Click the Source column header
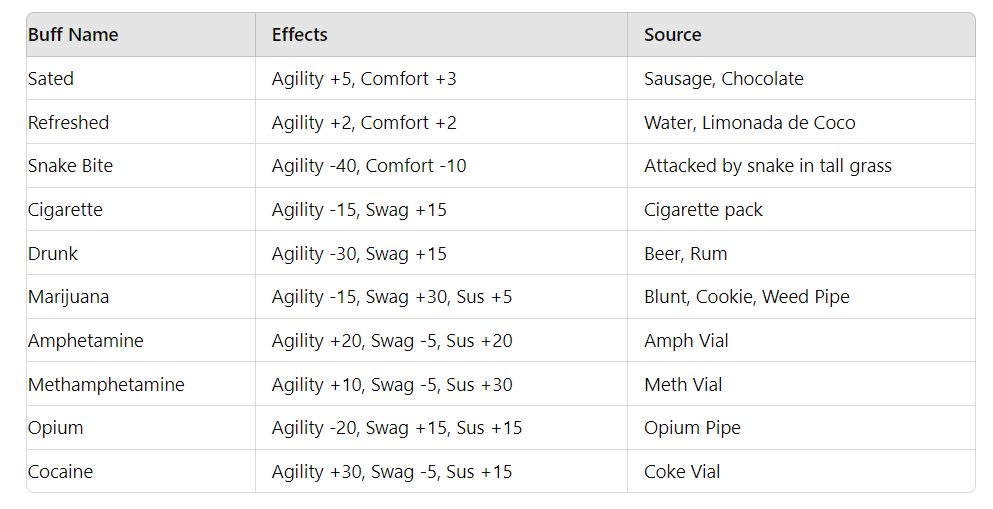Viewport: 993px width, 509px height. point(672,35)
